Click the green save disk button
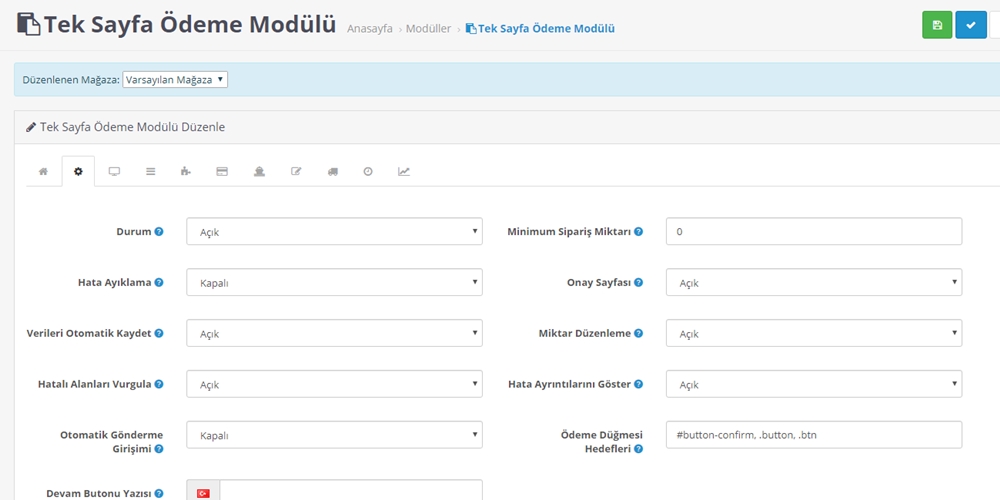 937,25
